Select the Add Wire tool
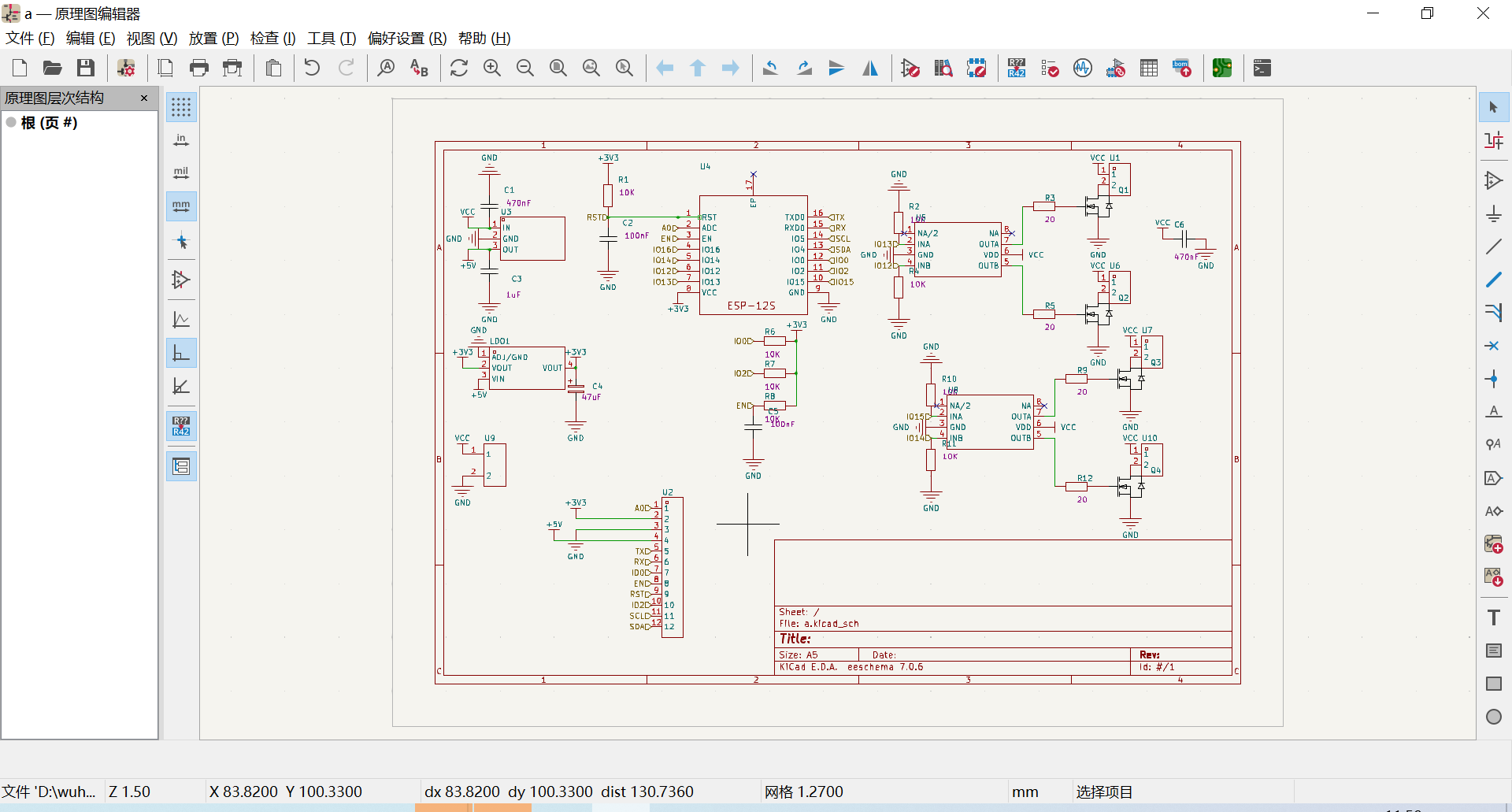 click(1494, 247)
